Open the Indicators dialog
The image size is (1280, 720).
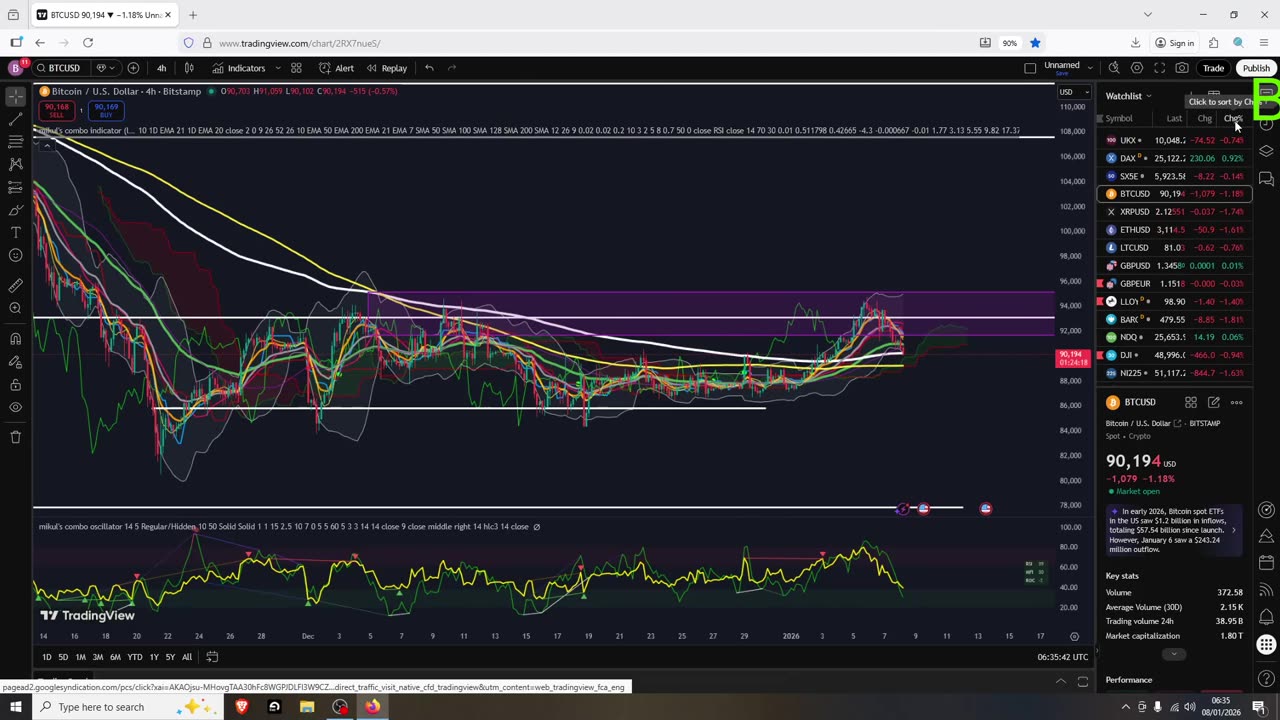click(x=239, y=68)
